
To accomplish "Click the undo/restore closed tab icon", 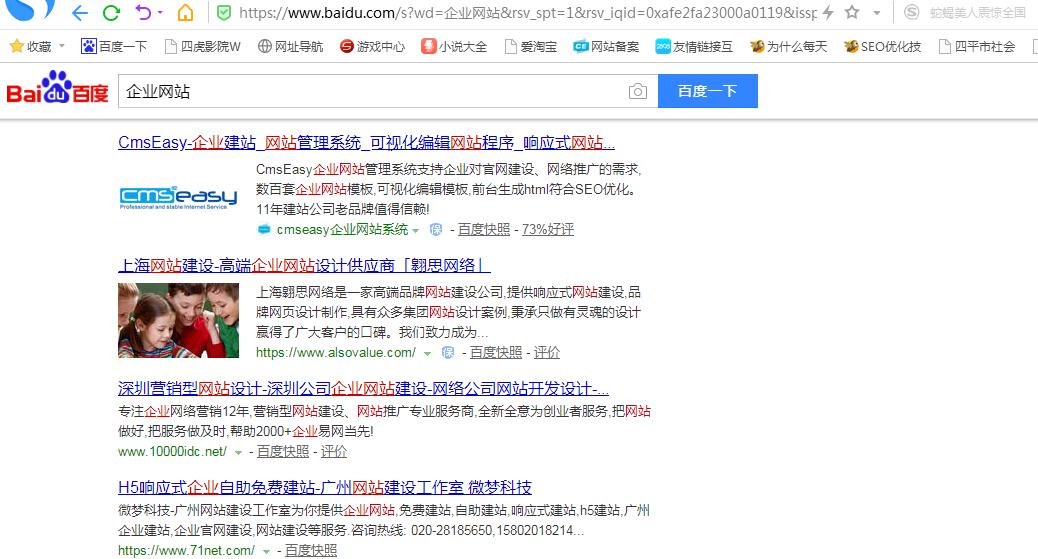I will 143,13.
